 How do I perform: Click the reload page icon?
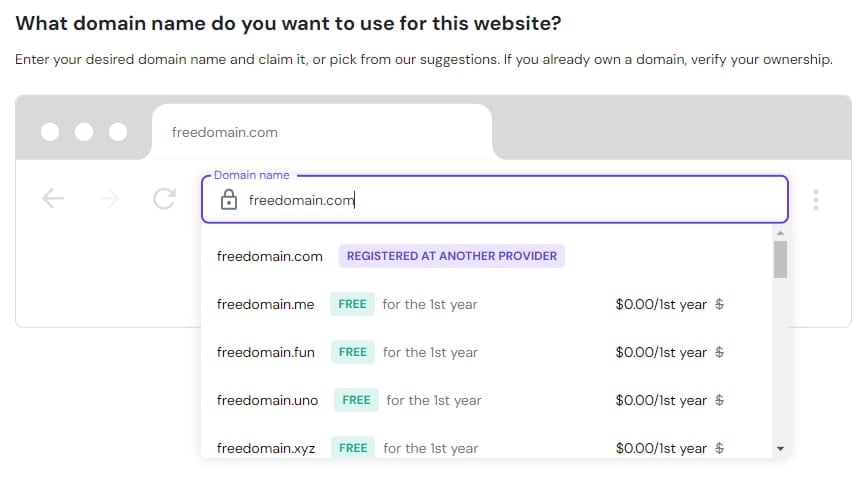coord(164,199)
